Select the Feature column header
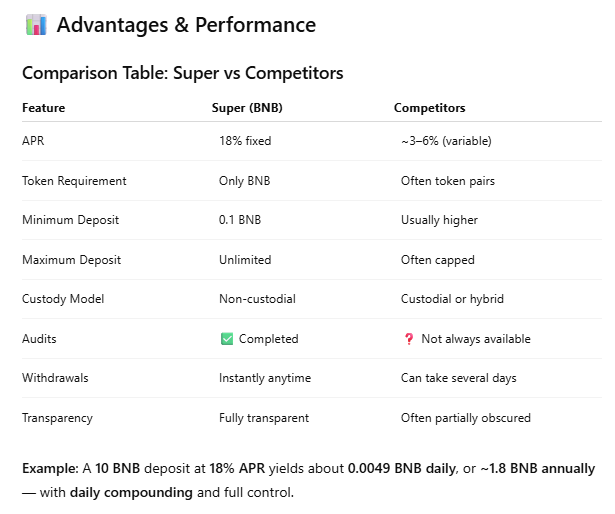615x514 pixels. [44, 108]
